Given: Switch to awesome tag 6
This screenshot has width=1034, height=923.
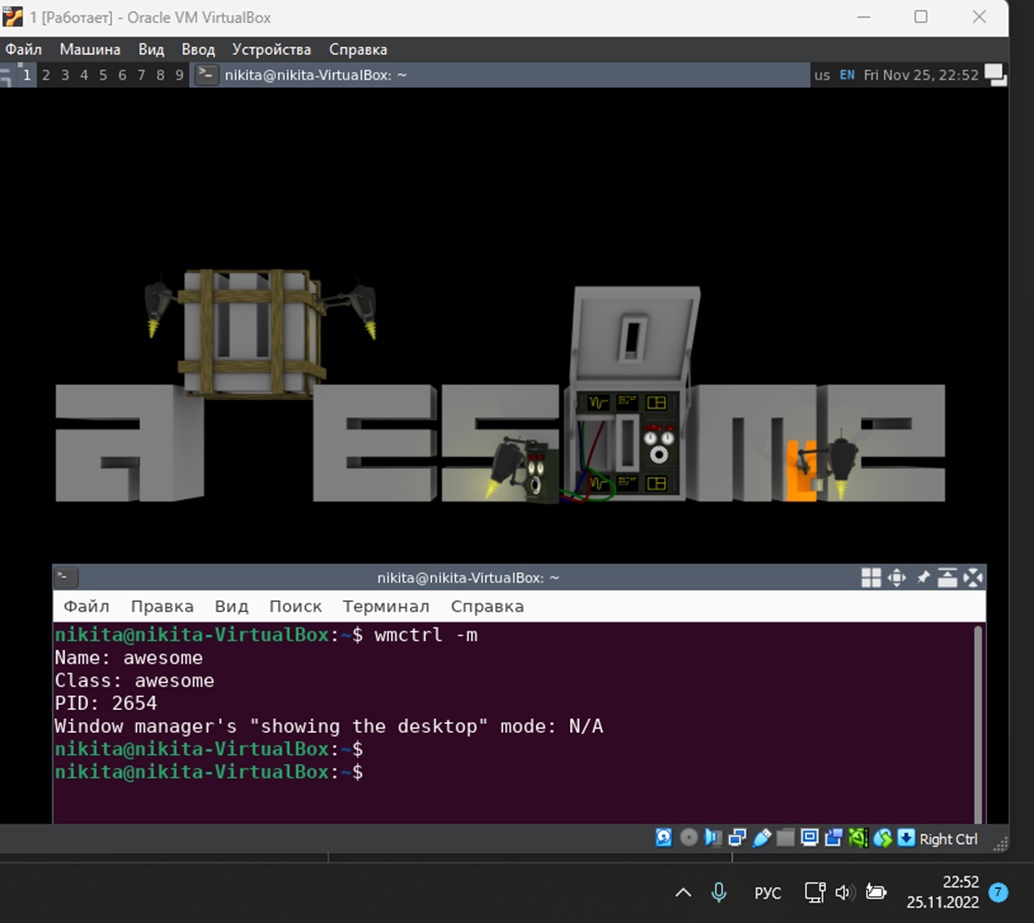Looking at the screenshot, I should (x=122, y=75).
